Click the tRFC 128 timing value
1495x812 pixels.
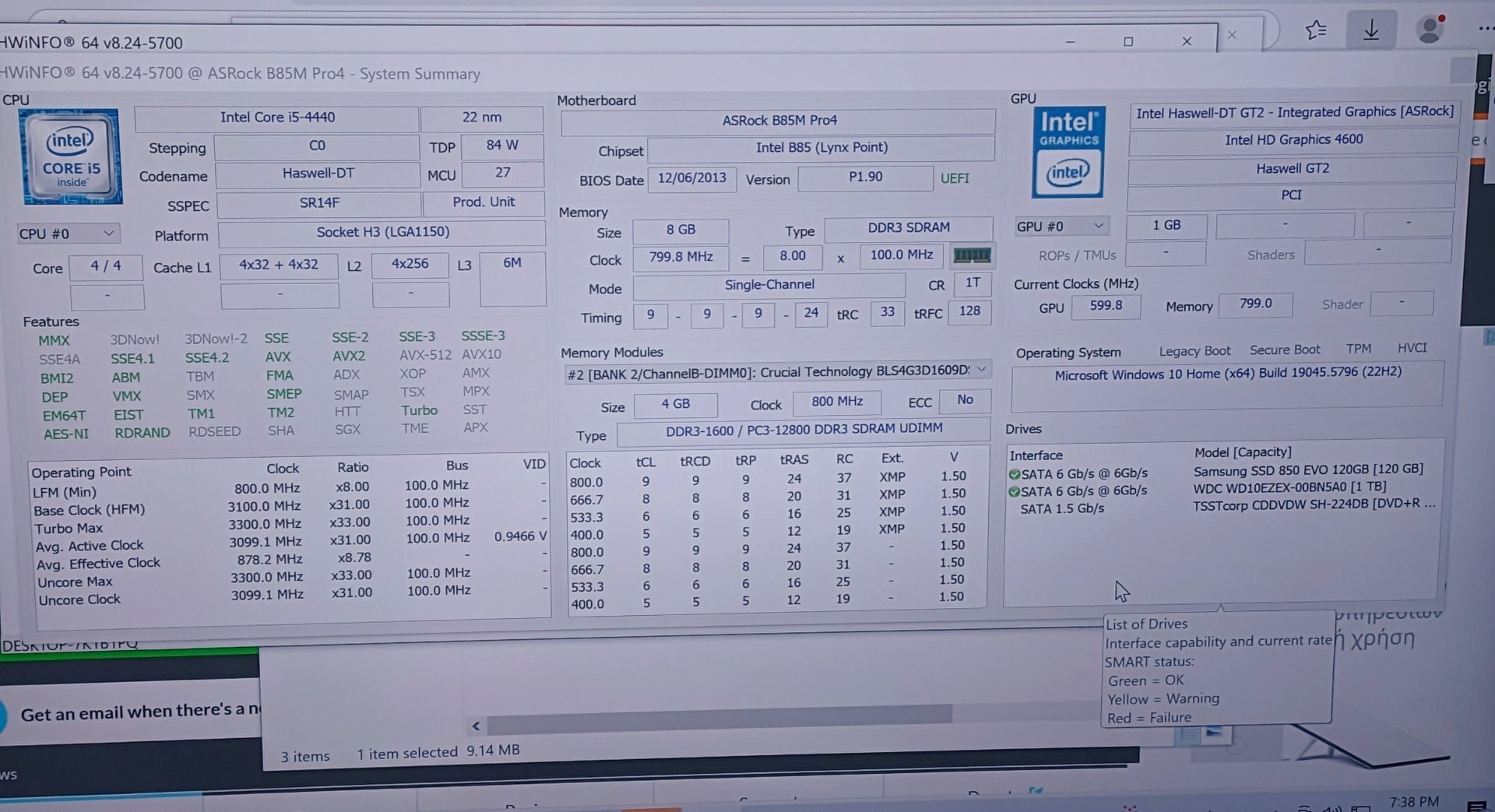point(969,311)
